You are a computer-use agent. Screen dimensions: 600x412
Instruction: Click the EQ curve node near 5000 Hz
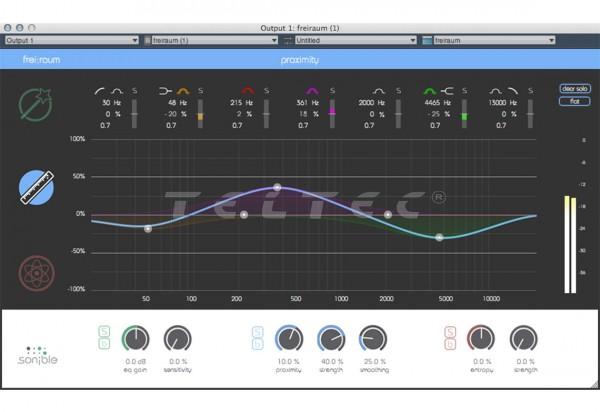pos(439,237)
